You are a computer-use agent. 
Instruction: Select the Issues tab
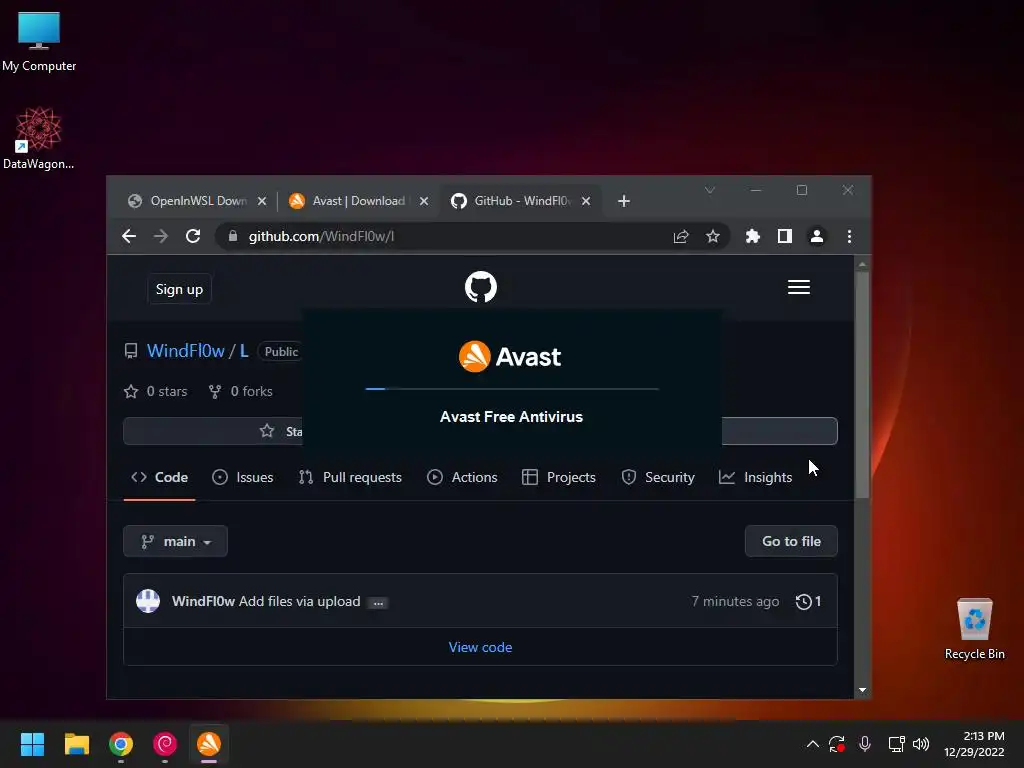click(243, 477)
